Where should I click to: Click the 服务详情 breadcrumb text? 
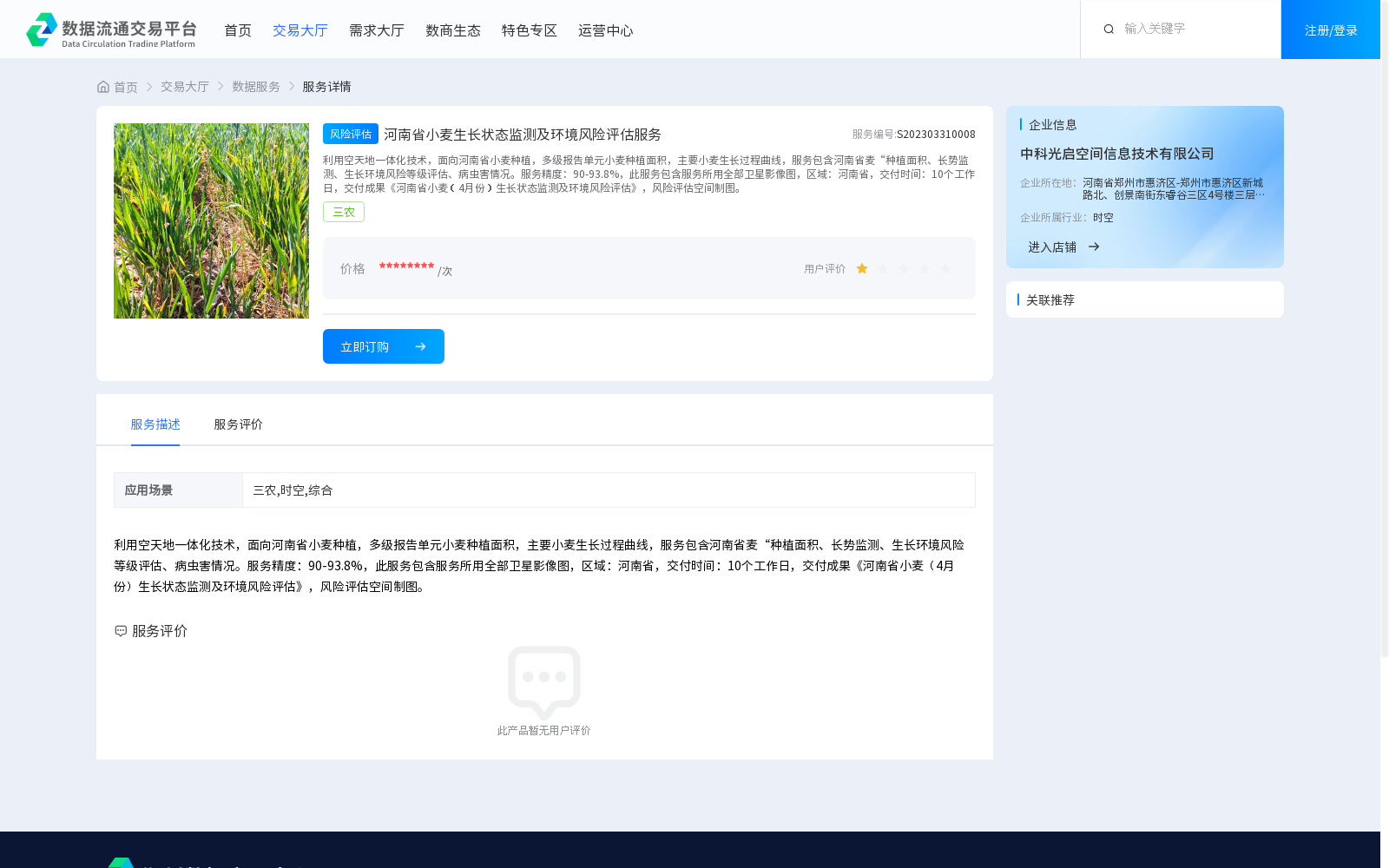tap(326, 87)
